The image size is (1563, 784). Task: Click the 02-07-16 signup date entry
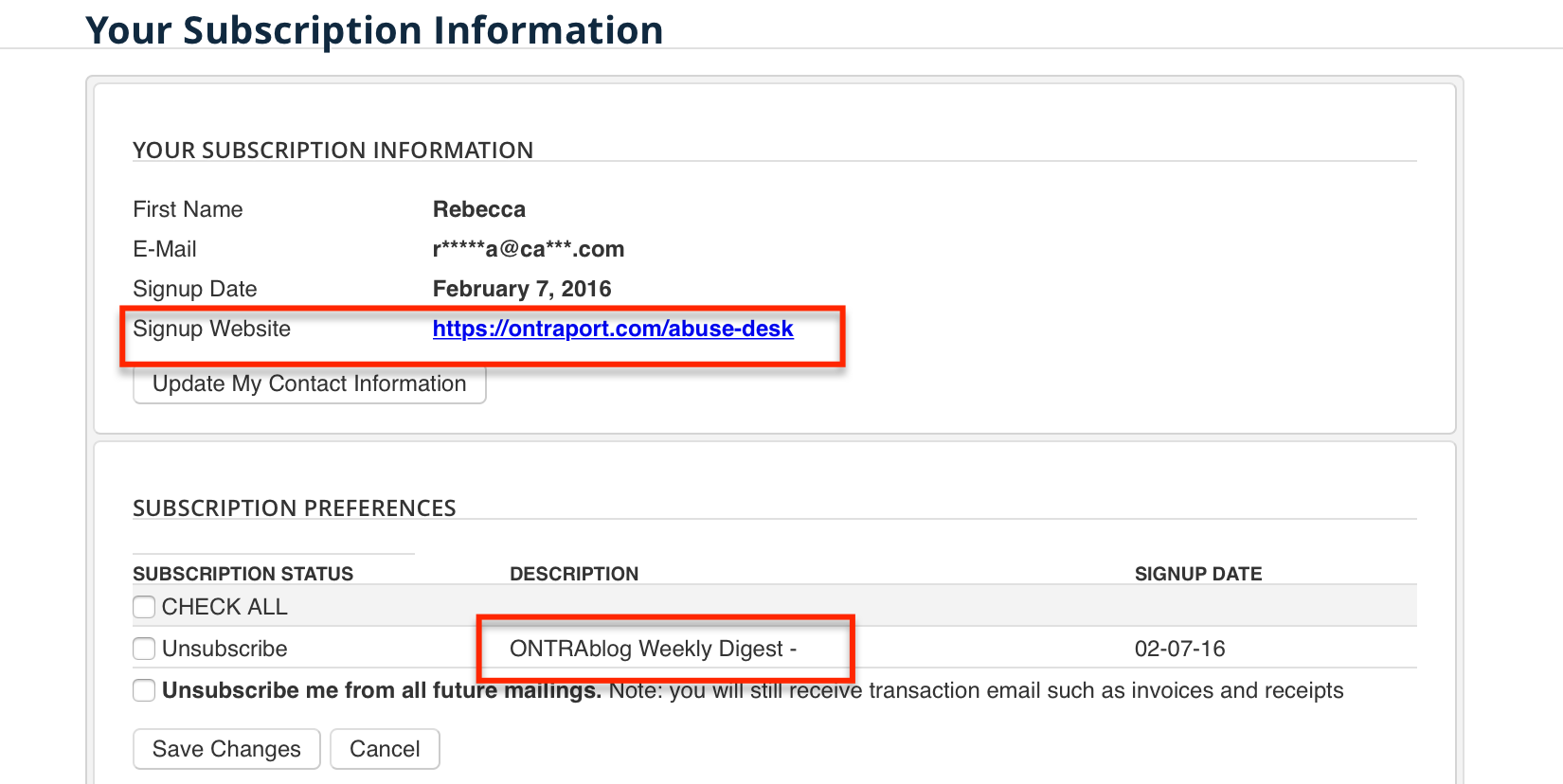[x=1179, y=649]
